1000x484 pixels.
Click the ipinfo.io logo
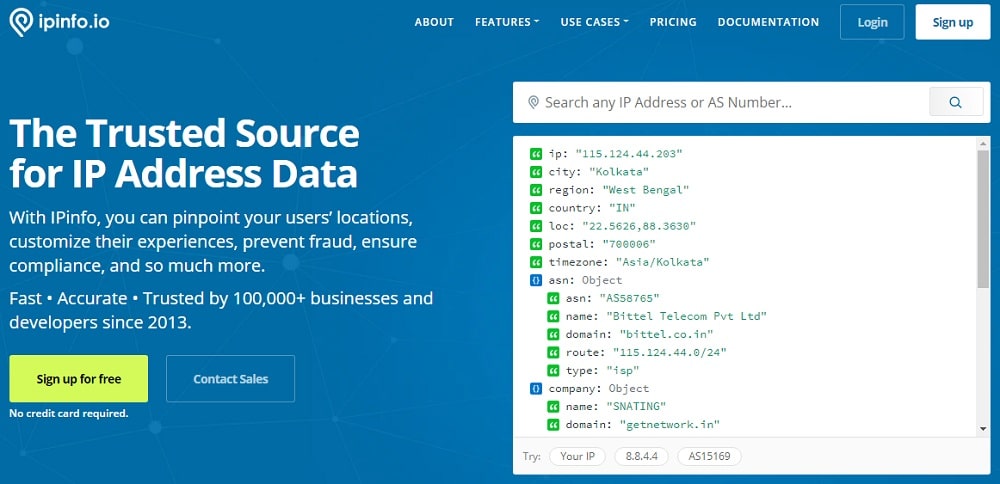pyautogui.click(x=59, y=22)
